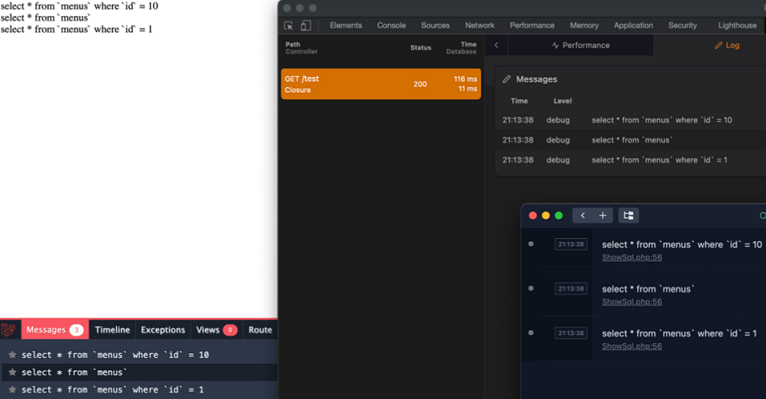The width and height of the screenshot is (766, 399).
Task: Click the ShowSql.php:56 link under the `id` = 1 query
Action: (x=632, y=346)
